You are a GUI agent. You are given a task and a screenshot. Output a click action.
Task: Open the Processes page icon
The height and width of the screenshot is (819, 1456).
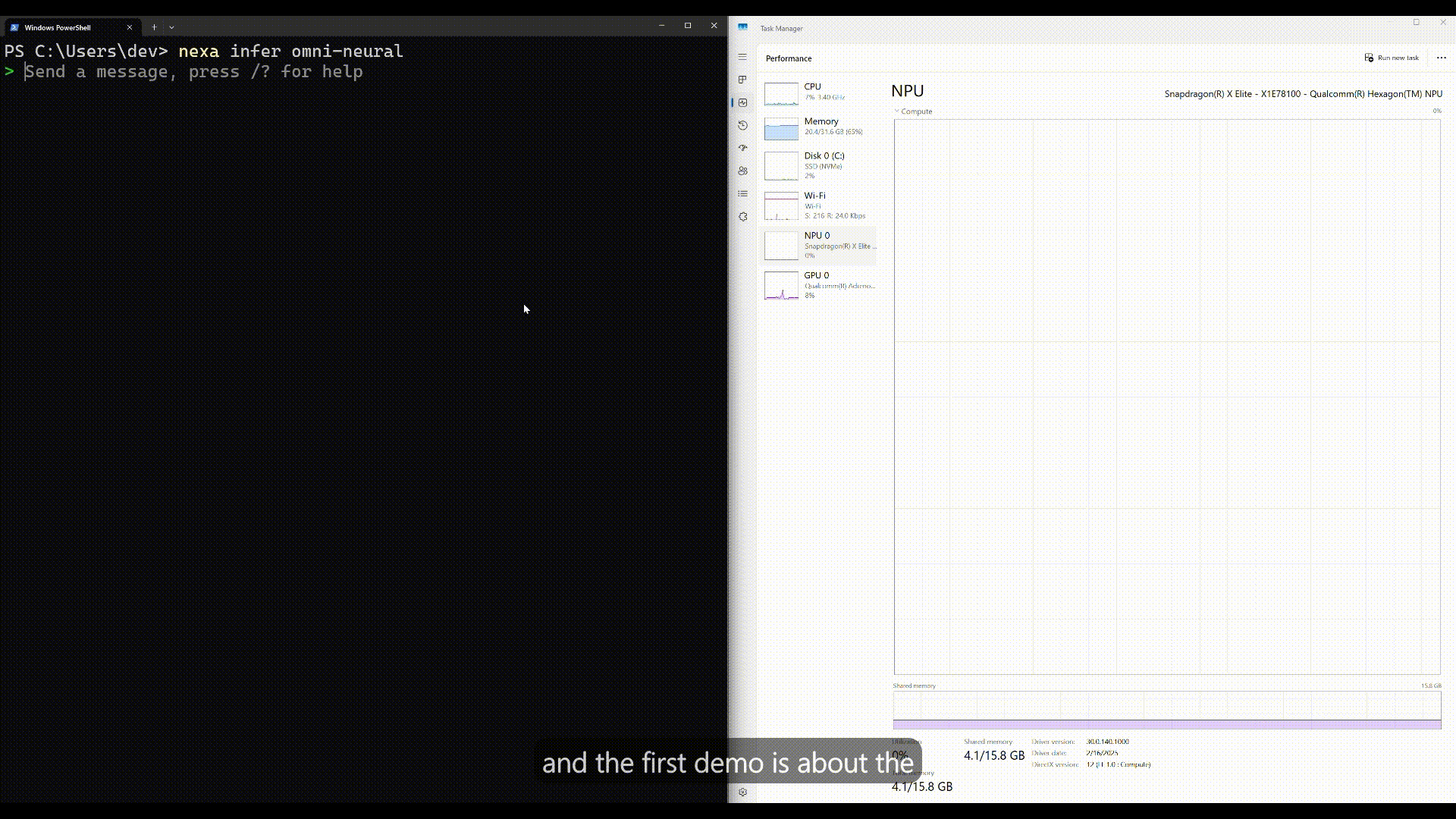click(742, 80)
